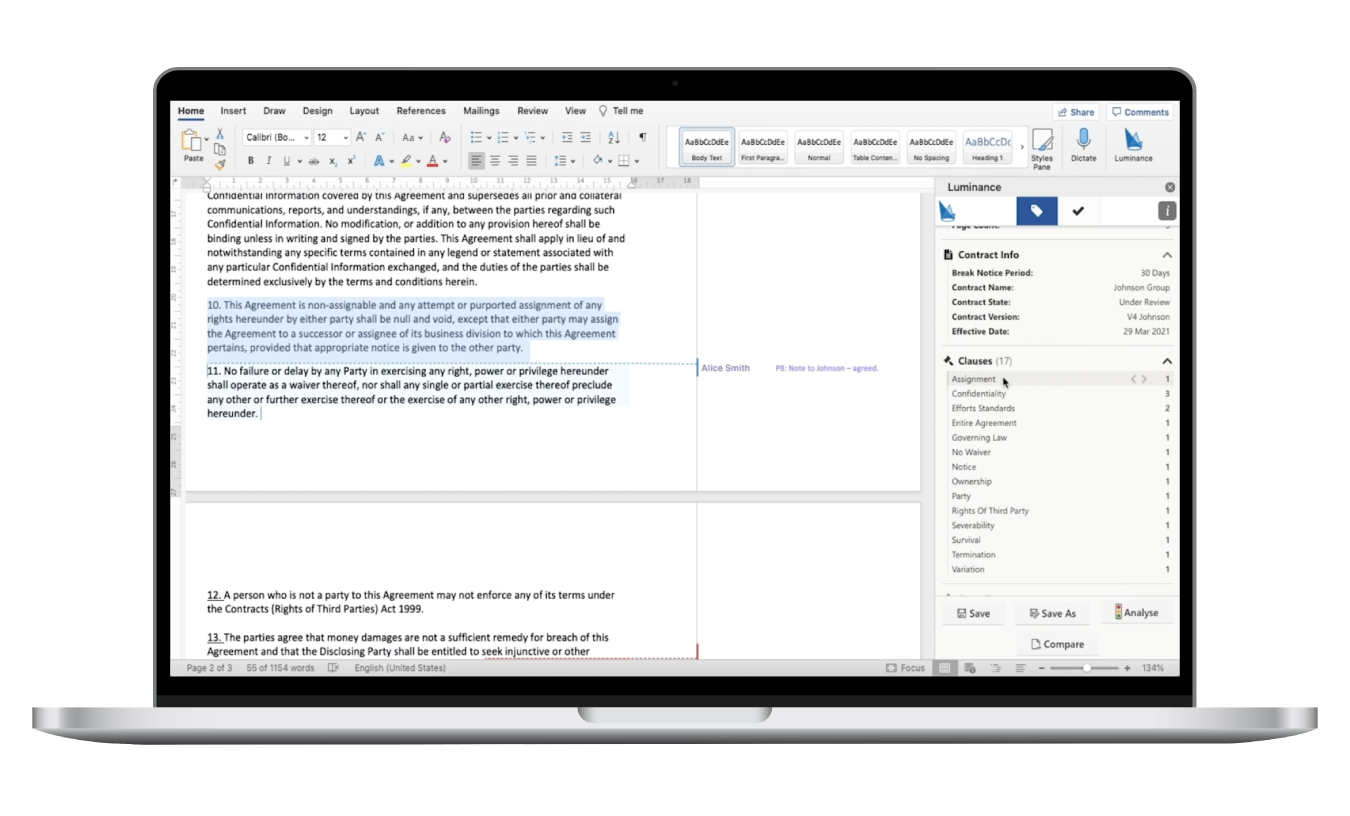Click the Compare button
The image size is (1350, 816).
click(x=1057, y=644)
